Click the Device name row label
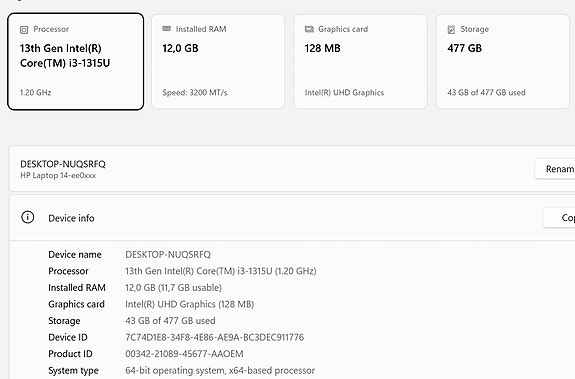 [75, 255]
